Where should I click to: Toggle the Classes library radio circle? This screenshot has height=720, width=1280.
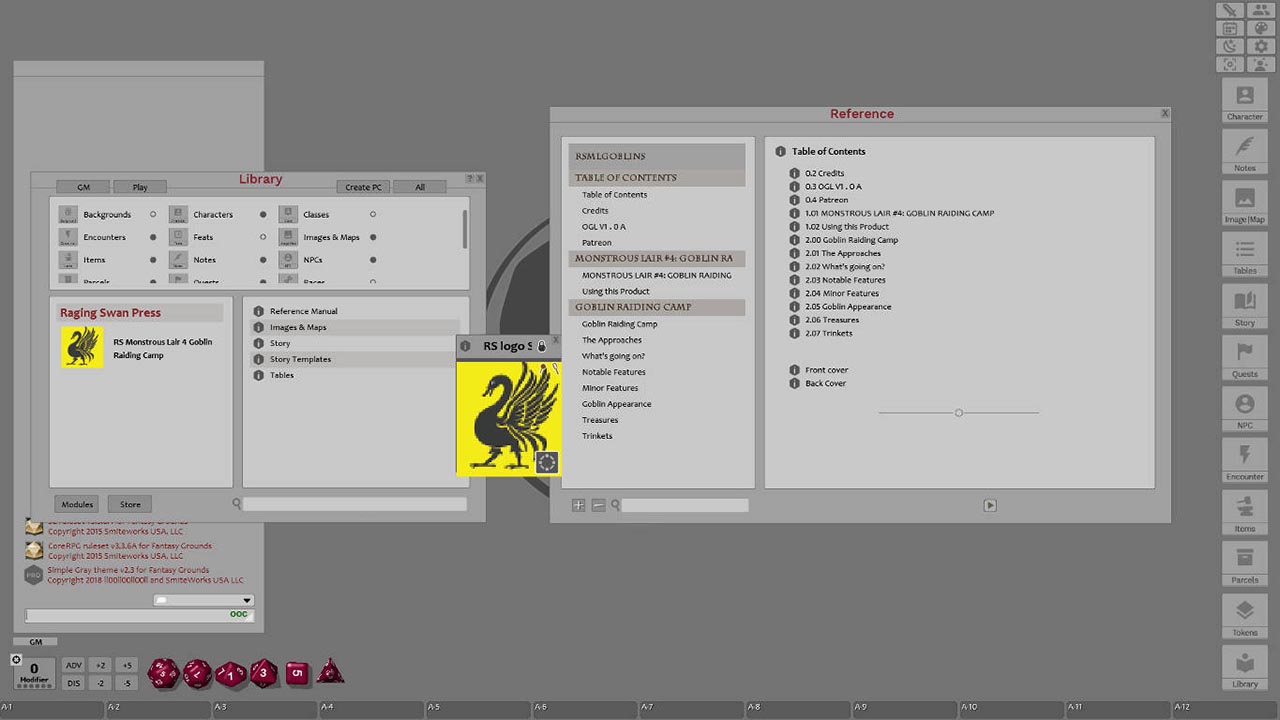pos(373,214)
